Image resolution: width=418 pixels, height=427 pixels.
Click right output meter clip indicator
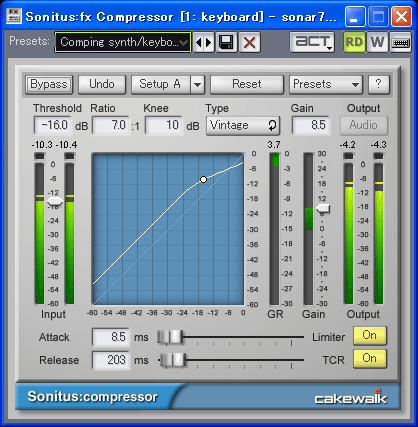point(379,156)
